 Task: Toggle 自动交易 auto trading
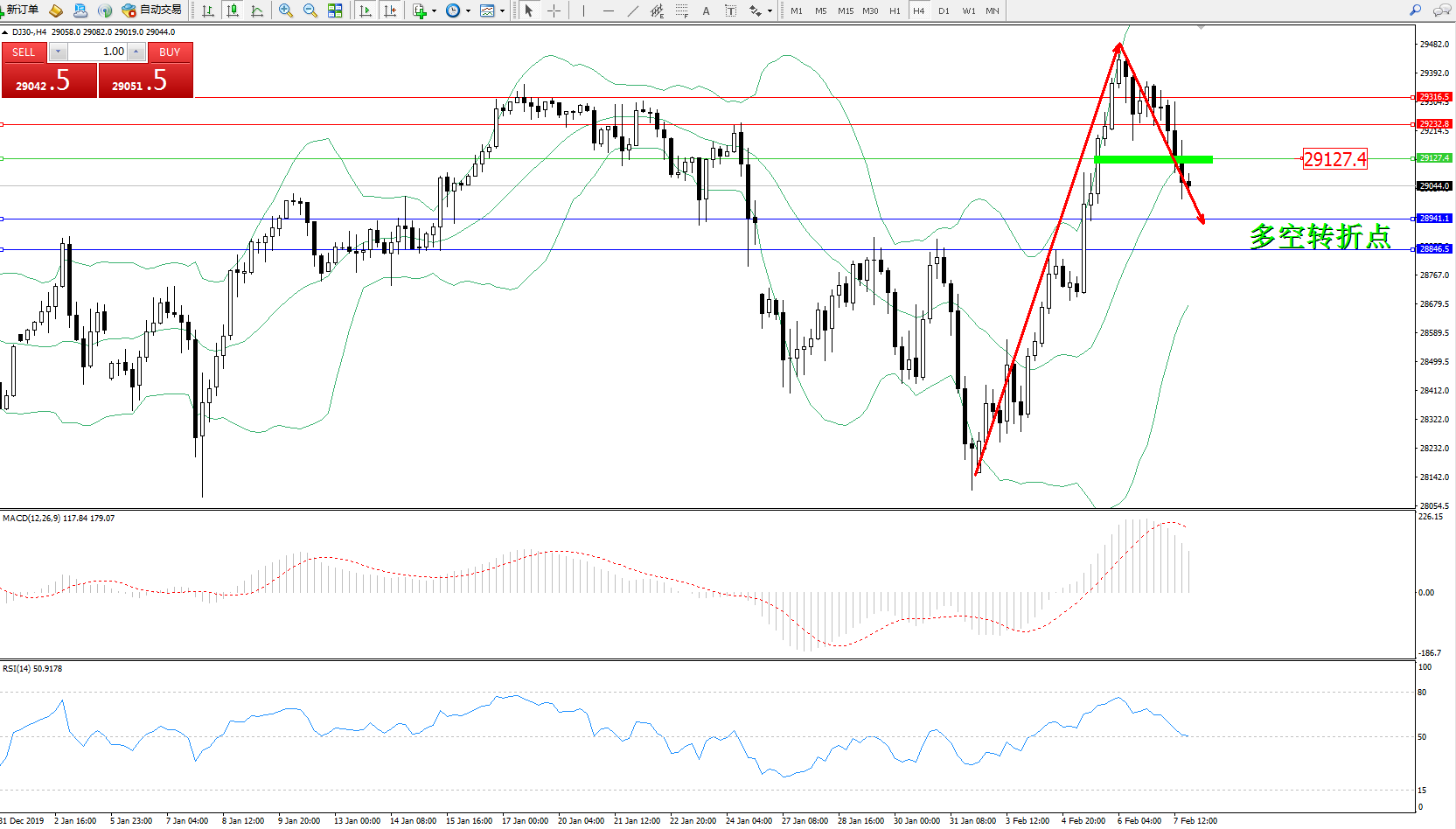coord(152,10)
